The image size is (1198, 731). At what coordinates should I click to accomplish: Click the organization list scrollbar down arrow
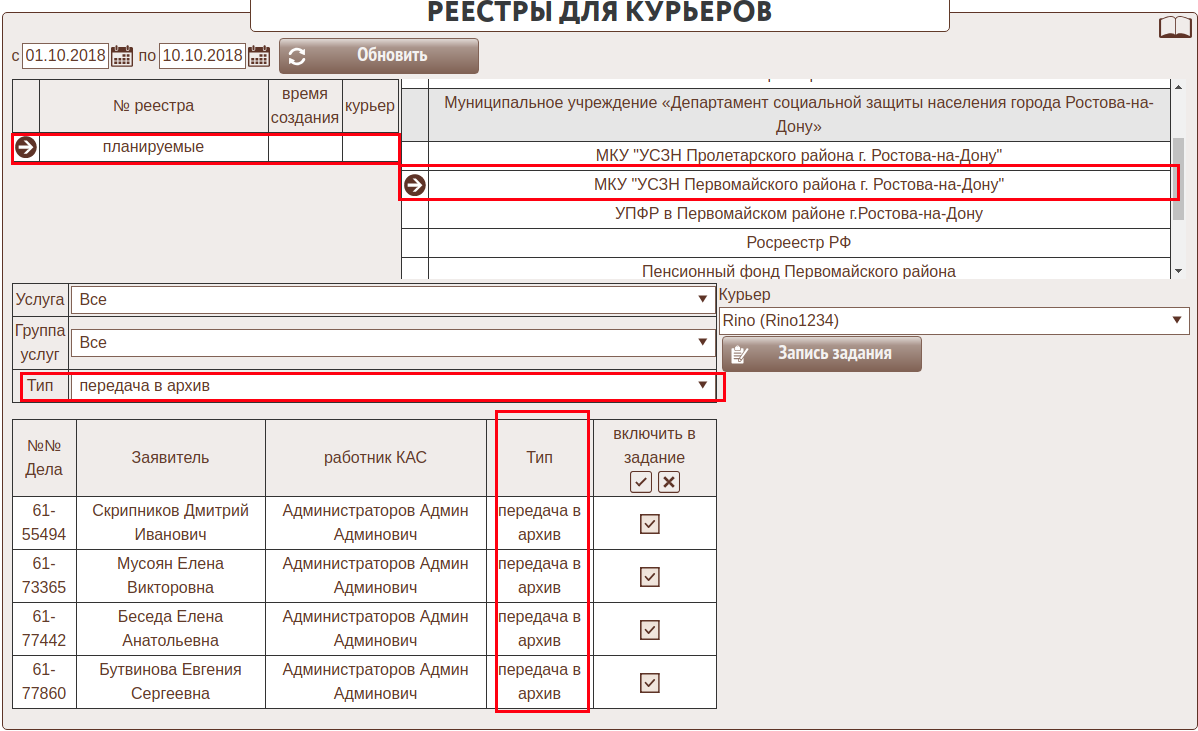click(1180, 271)
